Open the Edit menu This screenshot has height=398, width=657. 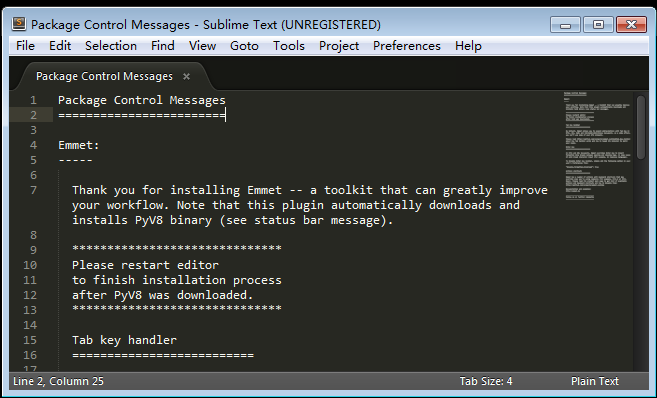pyautogui.click(x=60, y=46)
